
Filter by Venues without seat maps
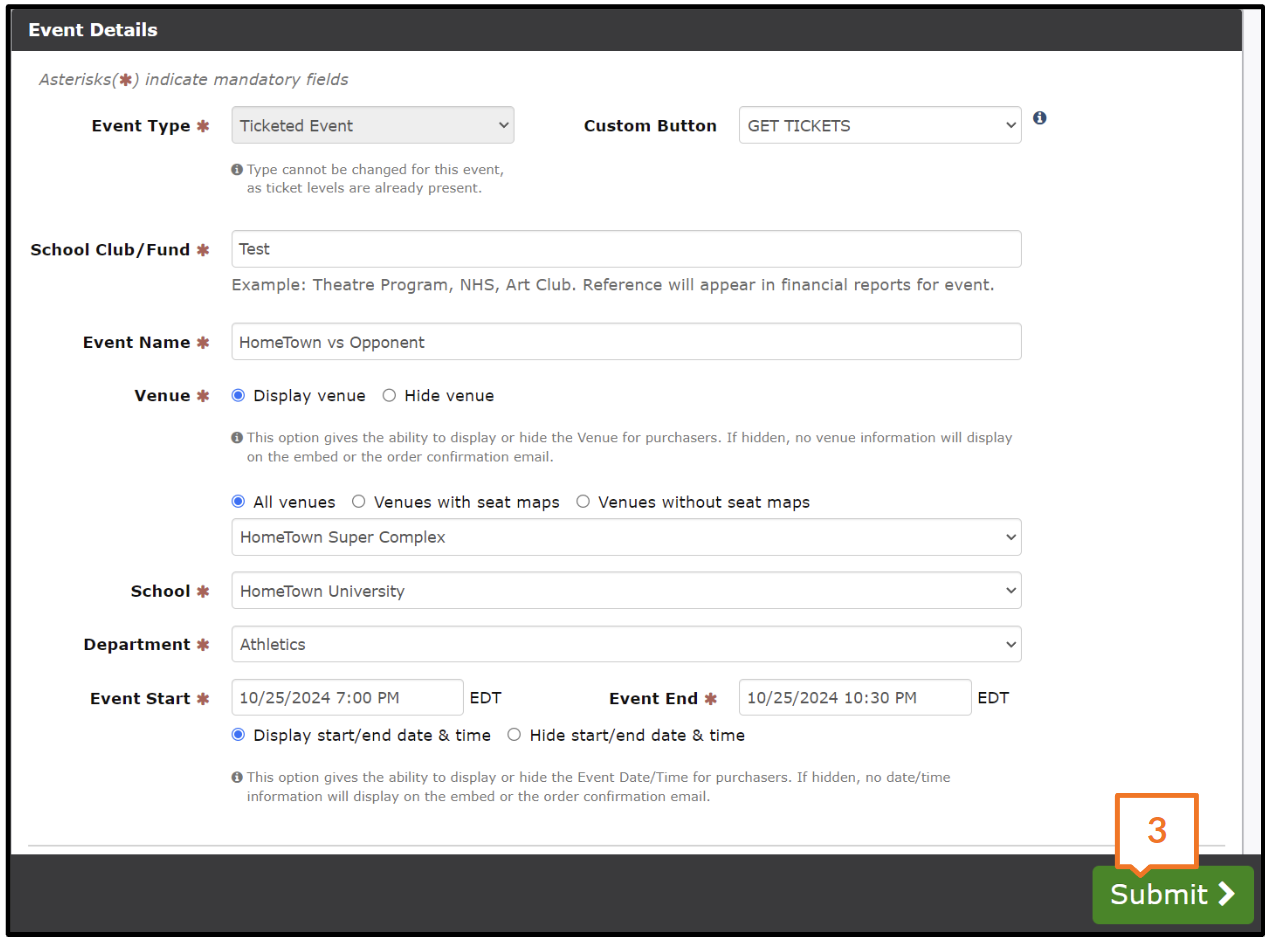(x=583, y=502)
